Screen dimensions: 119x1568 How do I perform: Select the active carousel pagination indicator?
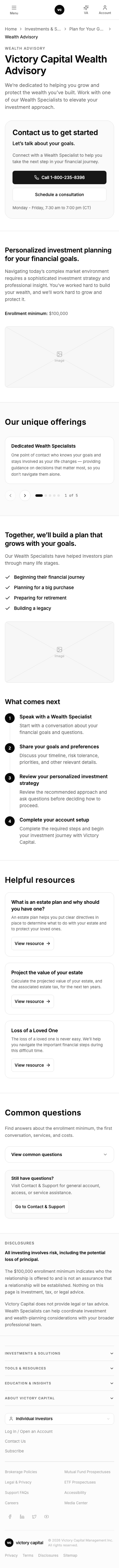tap(39, 496)
